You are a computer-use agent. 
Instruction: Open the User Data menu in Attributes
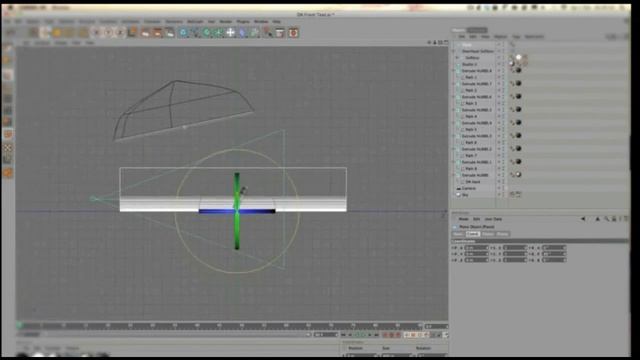point(493,219)
